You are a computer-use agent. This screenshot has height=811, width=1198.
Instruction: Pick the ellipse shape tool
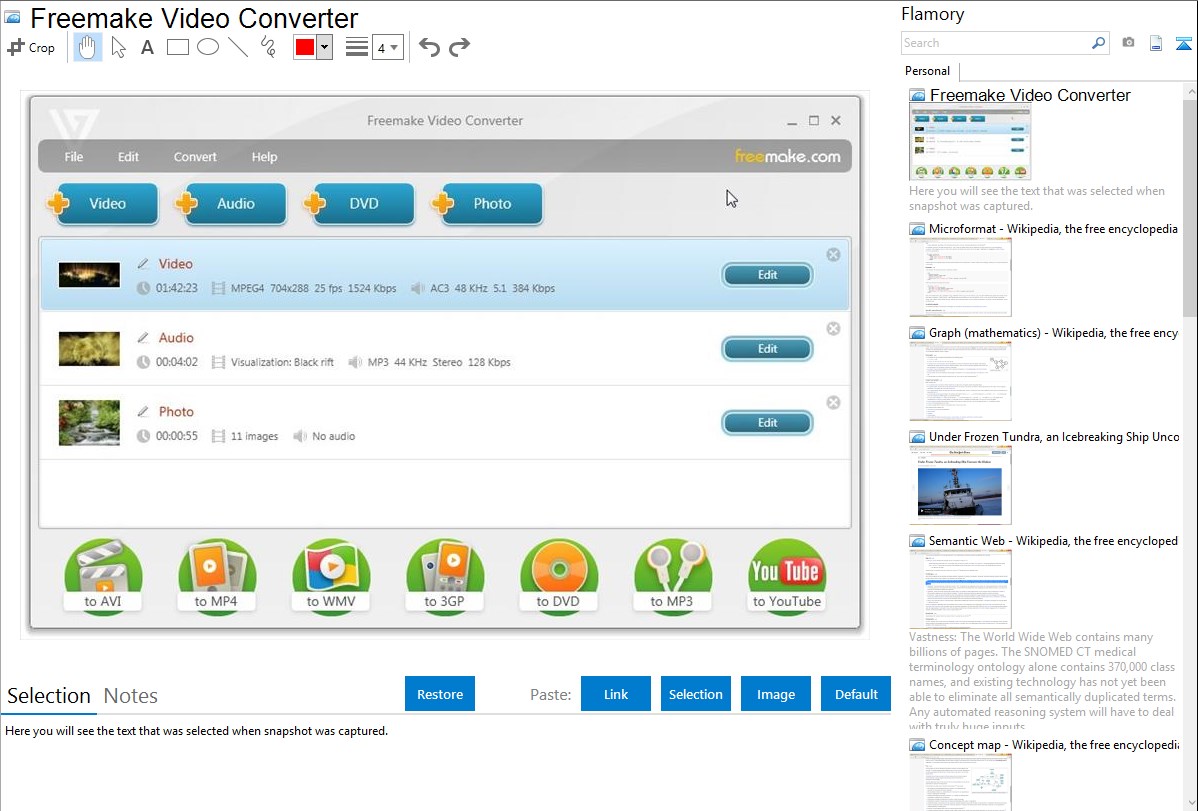point(208,47)
